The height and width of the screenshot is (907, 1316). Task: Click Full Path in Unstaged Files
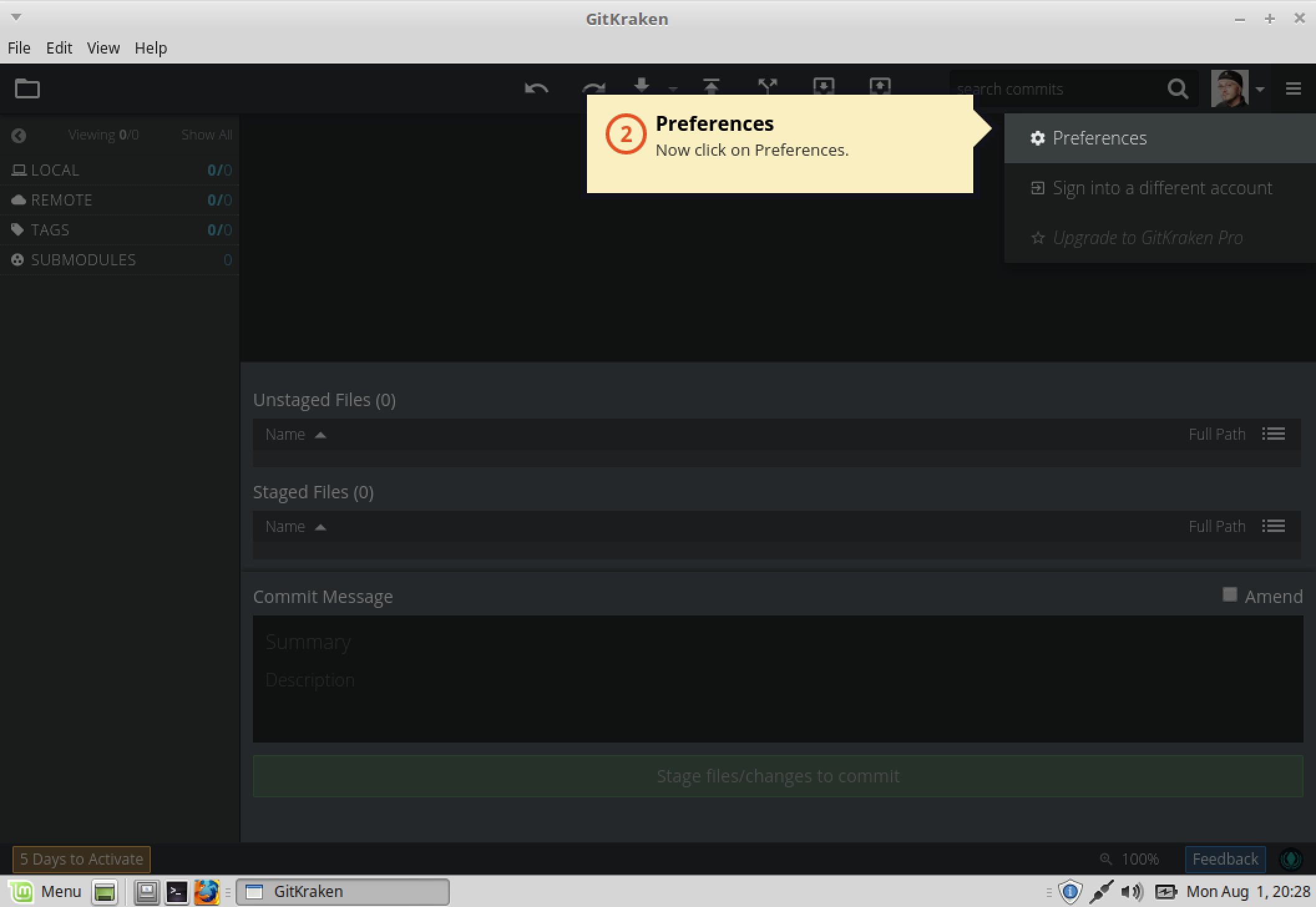[1216, 434]
